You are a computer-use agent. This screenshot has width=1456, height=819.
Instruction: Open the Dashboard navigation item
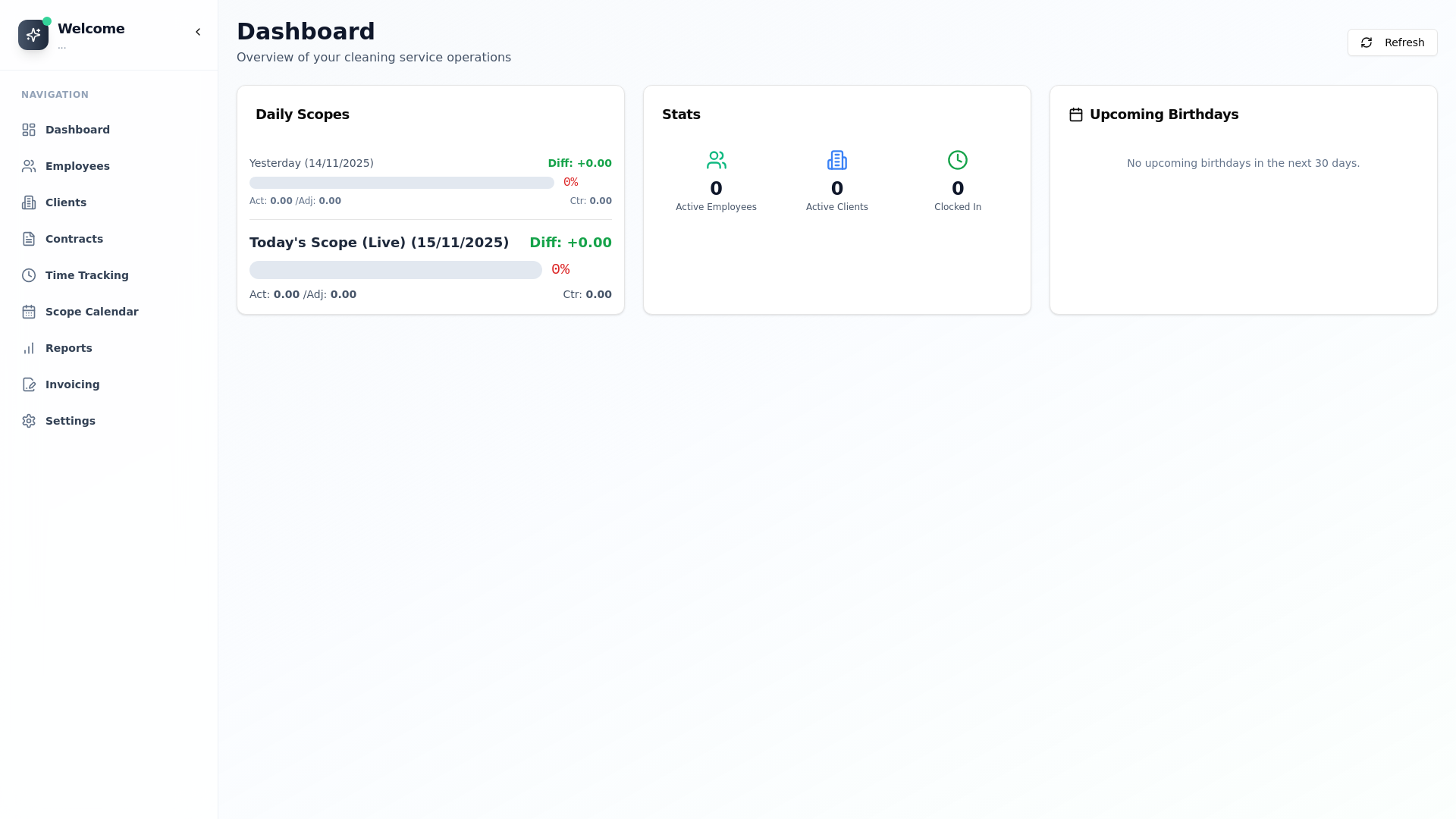pos(108,130)
